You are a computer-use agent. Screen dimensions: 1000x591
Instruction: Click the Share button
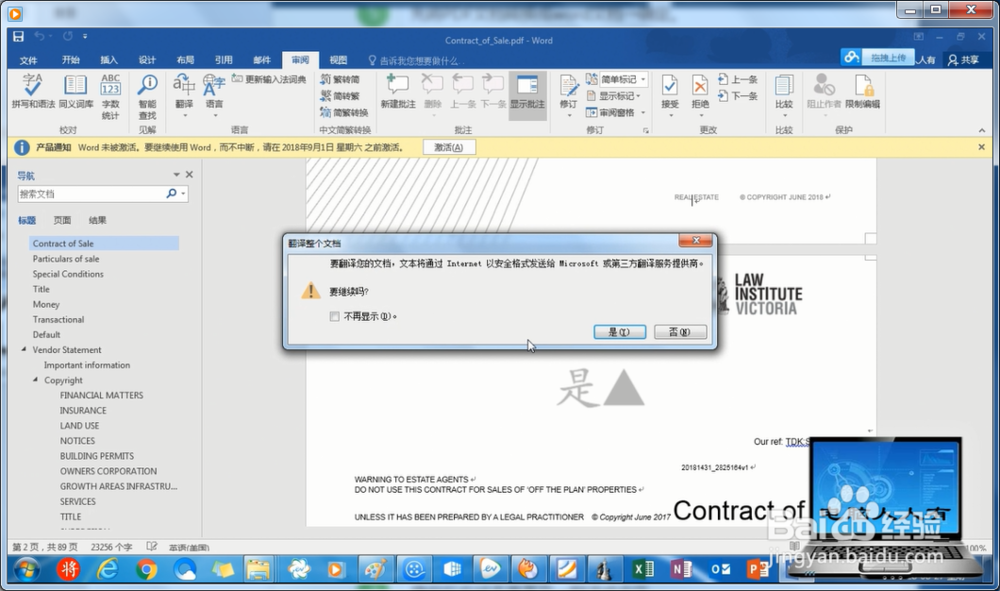click(x=964, y=60)
